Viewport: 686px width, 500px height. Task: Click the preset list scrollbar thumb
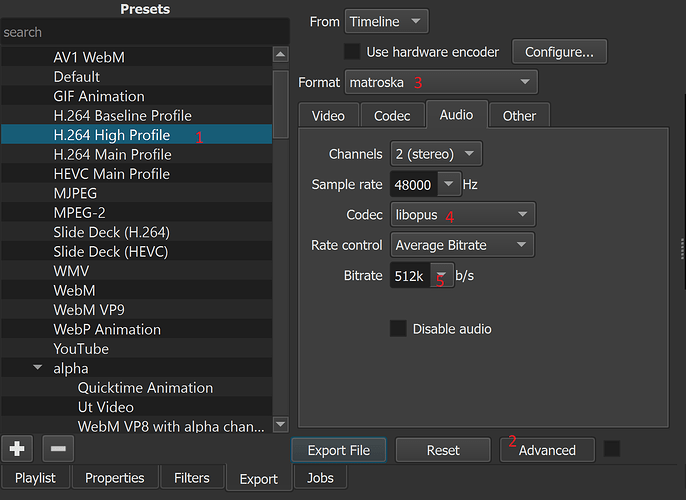pos(280,104)
